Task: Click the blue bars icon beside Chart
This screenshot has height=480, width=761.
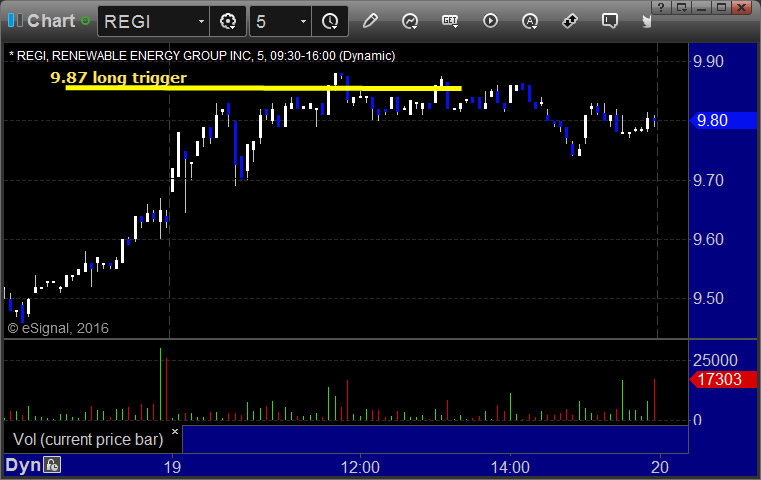Action: click(15, 21)
